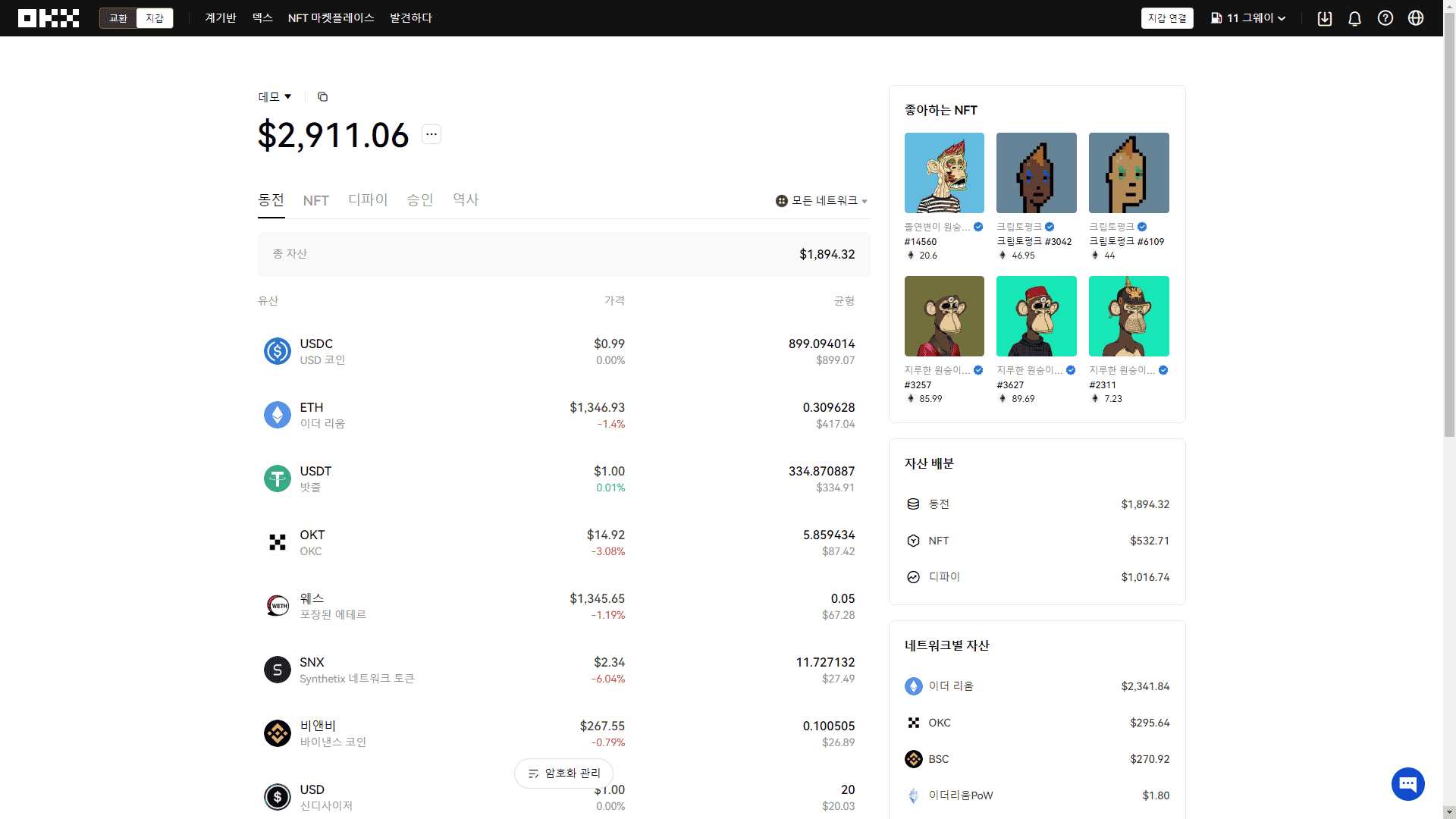1456x819 pixels.
Task: Open the 발견하다 menu item
Action: 411,18
